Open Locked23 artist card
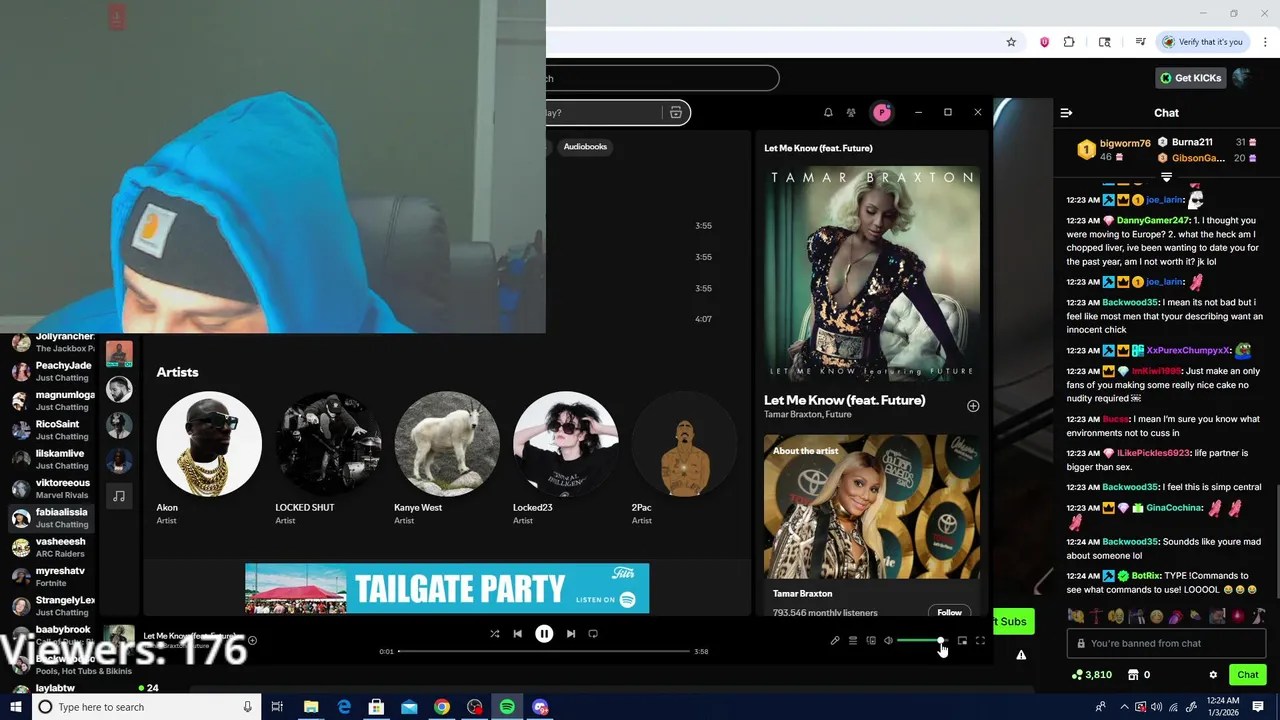 tap(566, 458)
